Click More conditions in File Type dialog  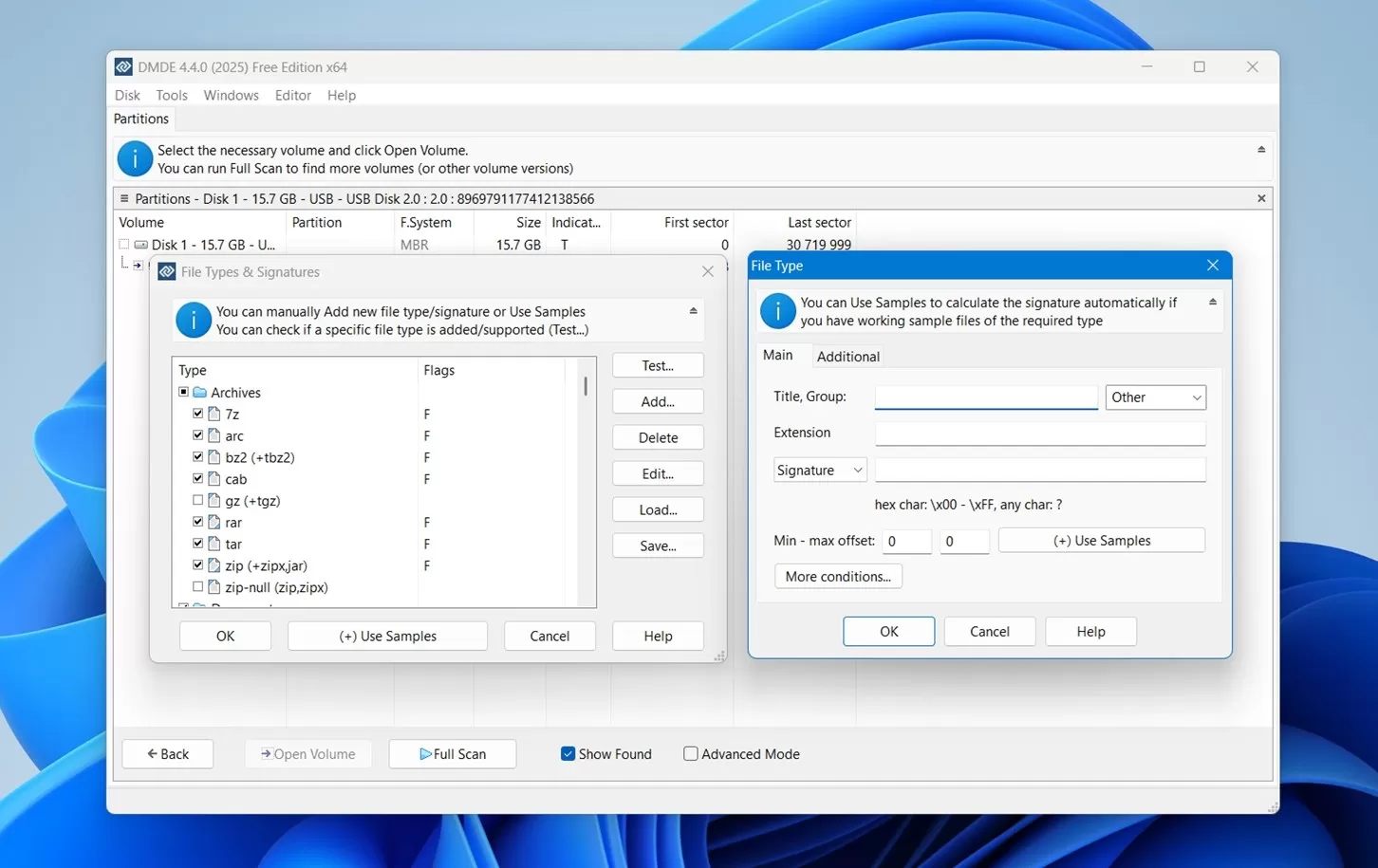837,576
